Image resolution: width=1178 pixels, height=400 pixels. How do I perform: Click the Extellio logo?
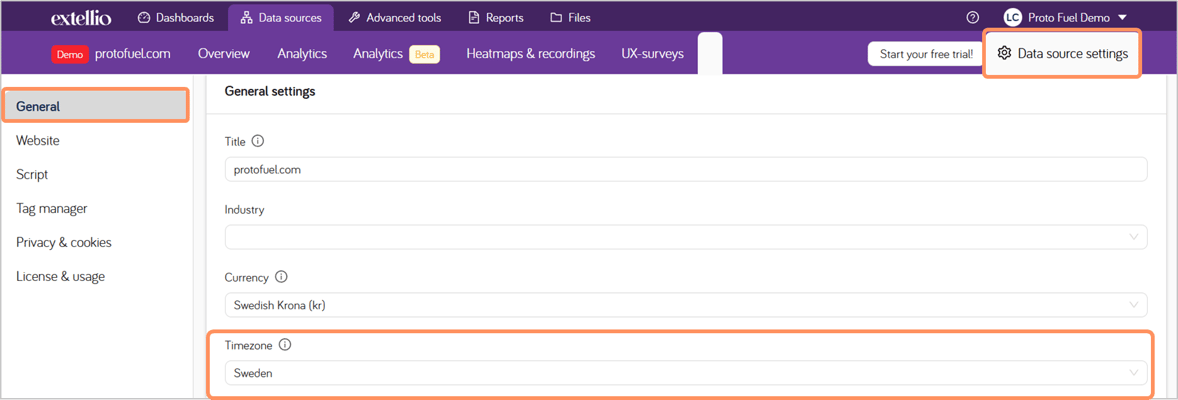(81, 18)
